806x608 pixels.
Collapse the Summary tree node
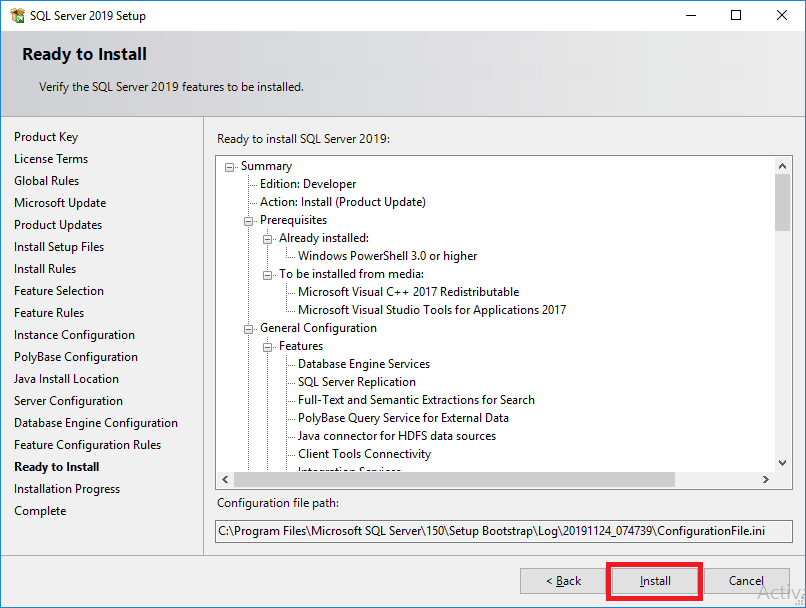(229, 167)
